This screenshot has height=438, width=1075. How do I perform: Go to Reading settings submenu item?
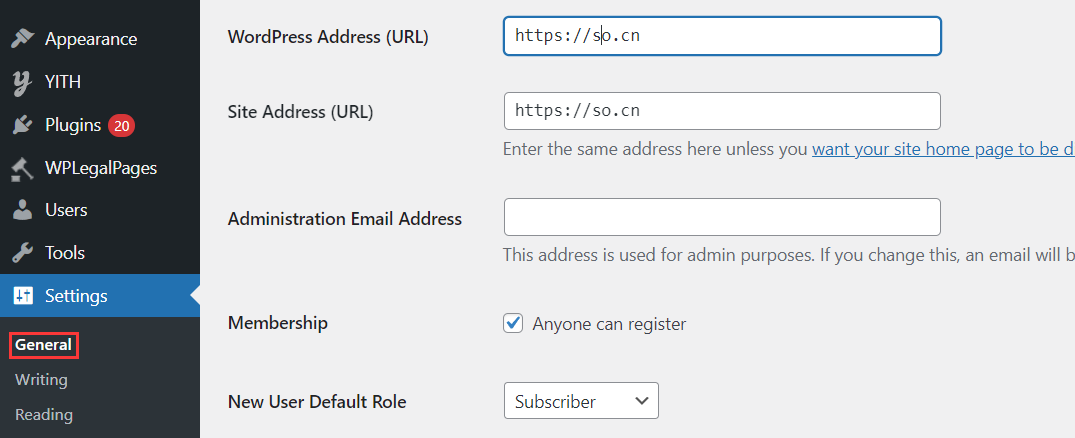(x=43, y=414)
